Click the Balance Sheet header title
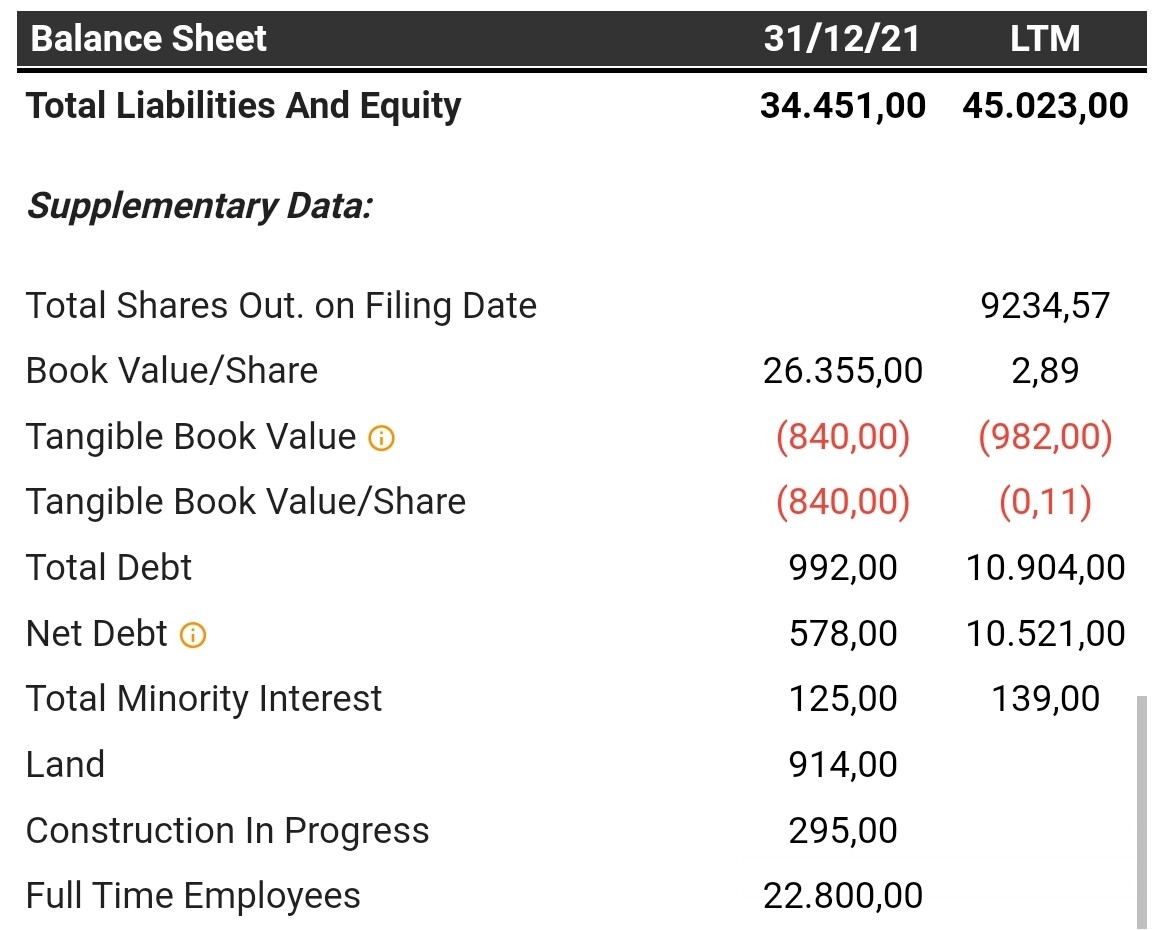The width and height of the screenshot is (1158, 930). click(148, 38)
